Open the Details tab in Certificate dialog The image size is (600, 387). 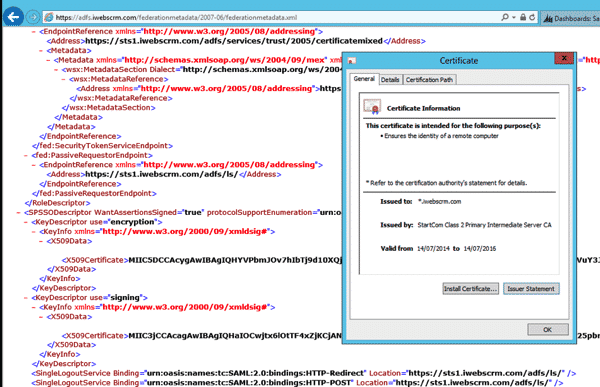tap(390, 80)
